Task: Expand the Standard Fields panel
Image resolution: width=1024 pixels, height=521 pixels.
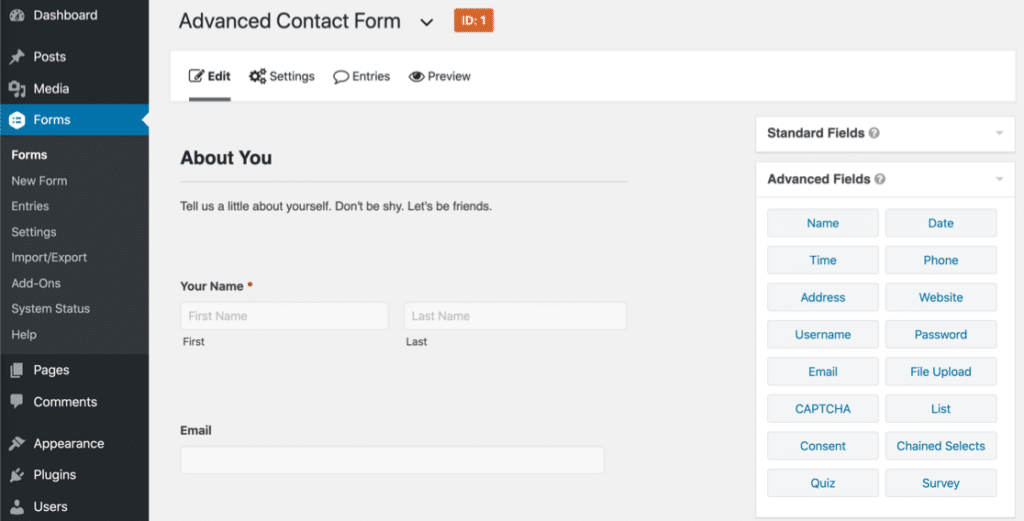Action: point(998,133)
